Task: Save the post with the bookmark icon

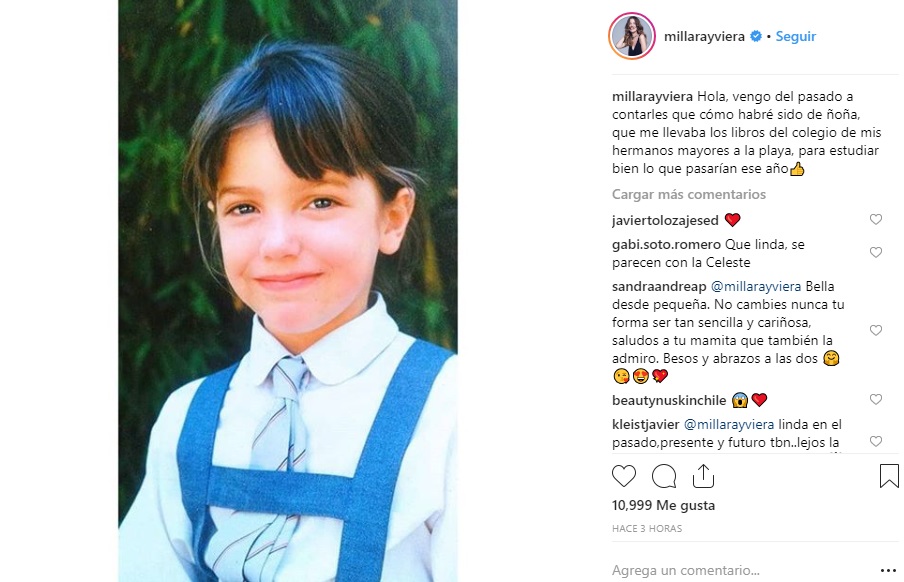Action: 889,476
